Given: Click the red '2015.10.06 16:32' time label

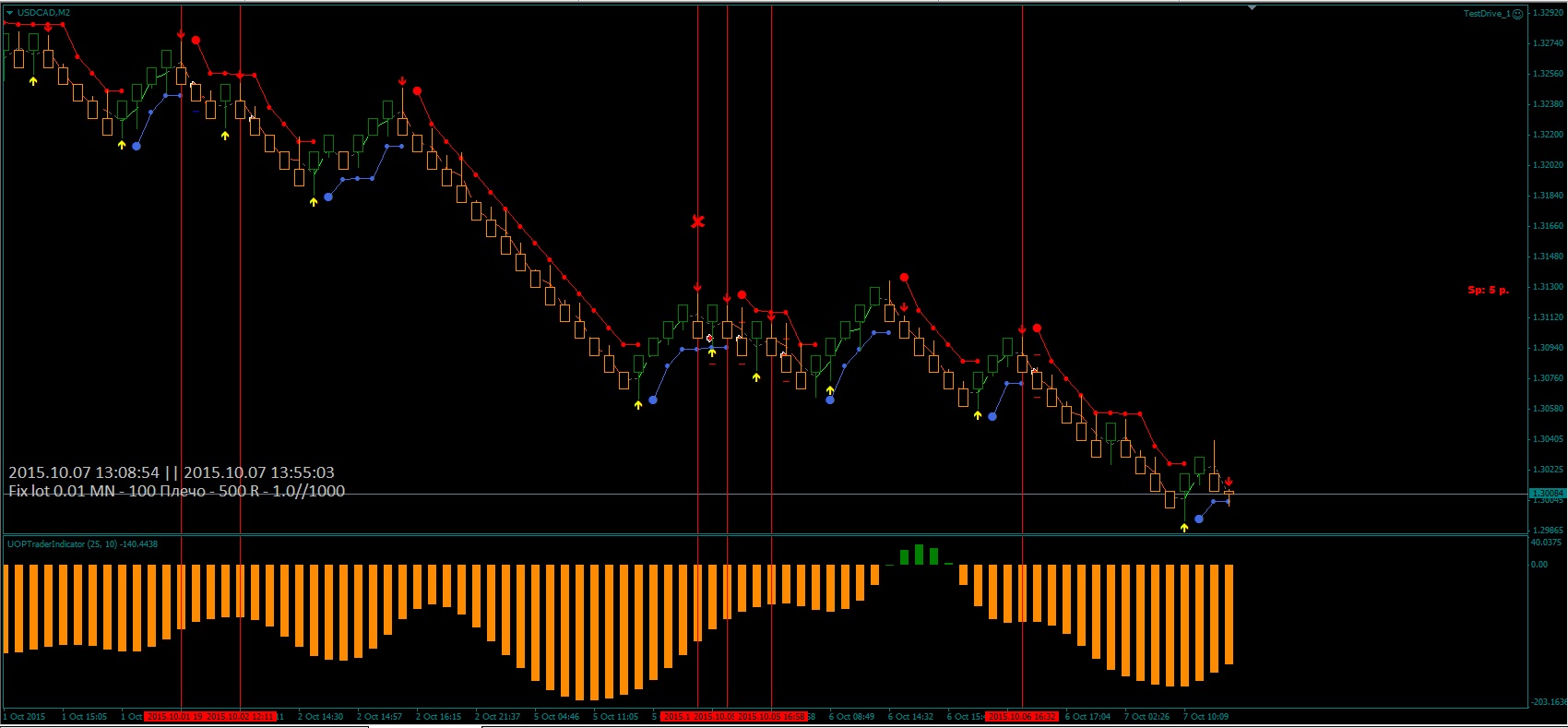Looking at the screenshot, I should coord(1021,716).
